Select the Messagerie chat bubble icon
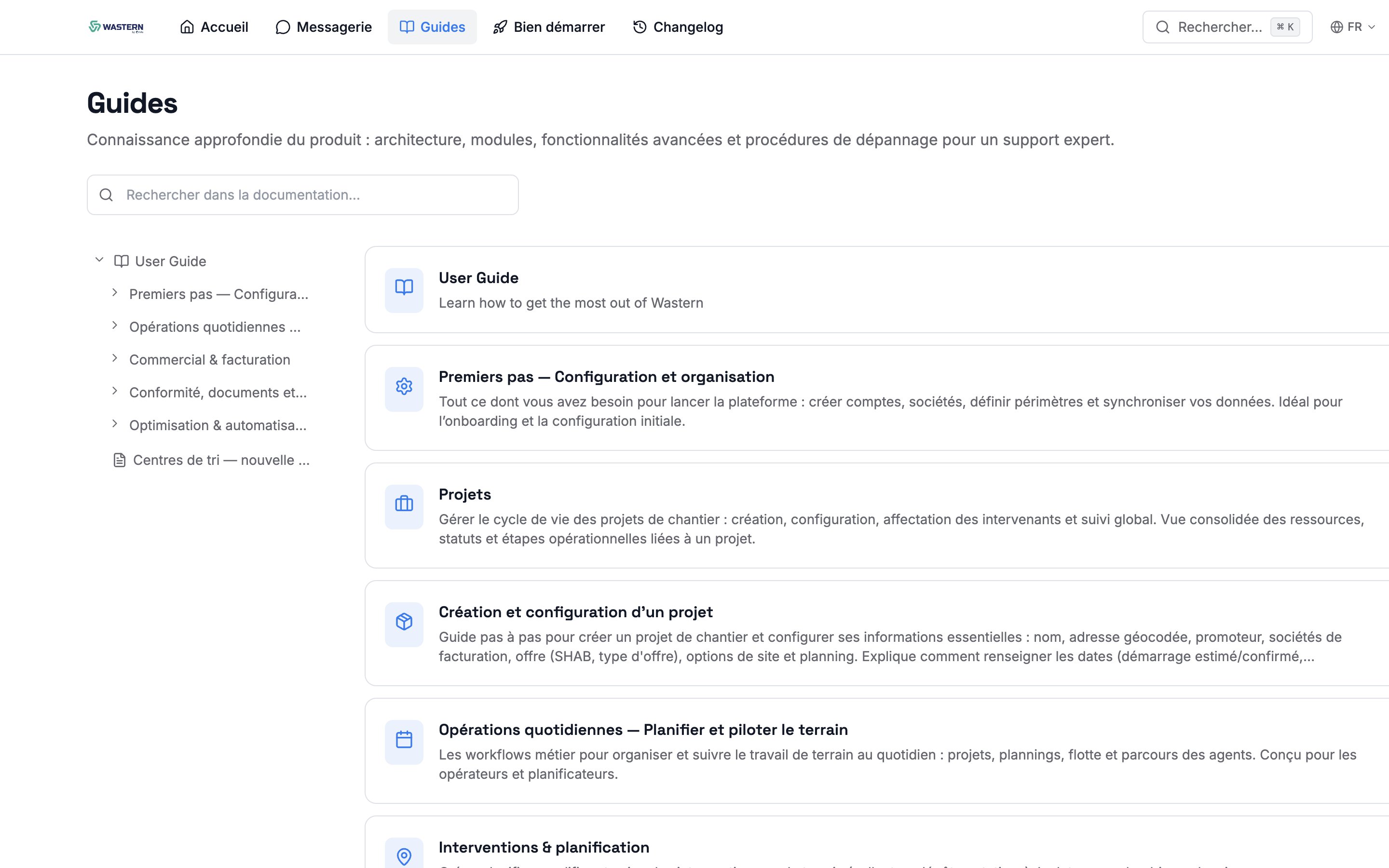The image size is (1389, 868). (x=283, y=27)
